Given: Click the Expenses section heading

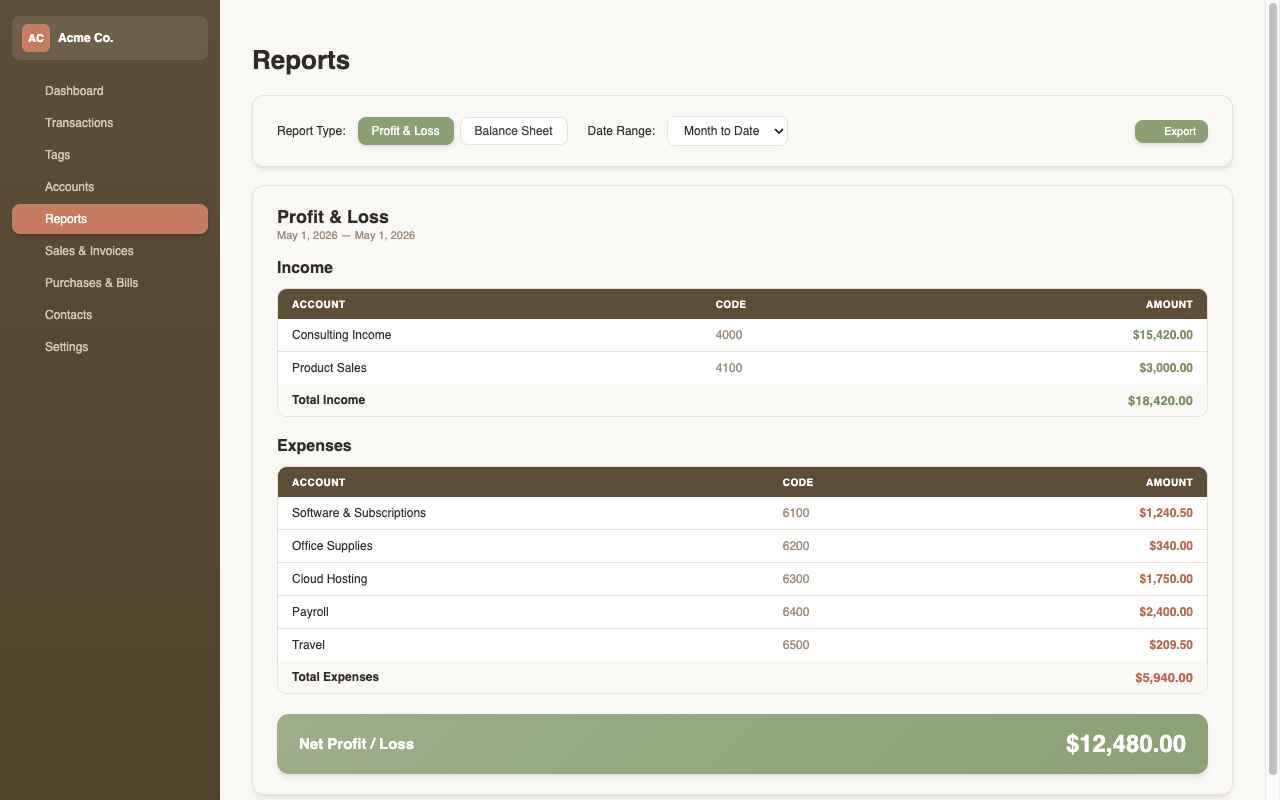Looking at the screenshot, I should pos(314,446).
